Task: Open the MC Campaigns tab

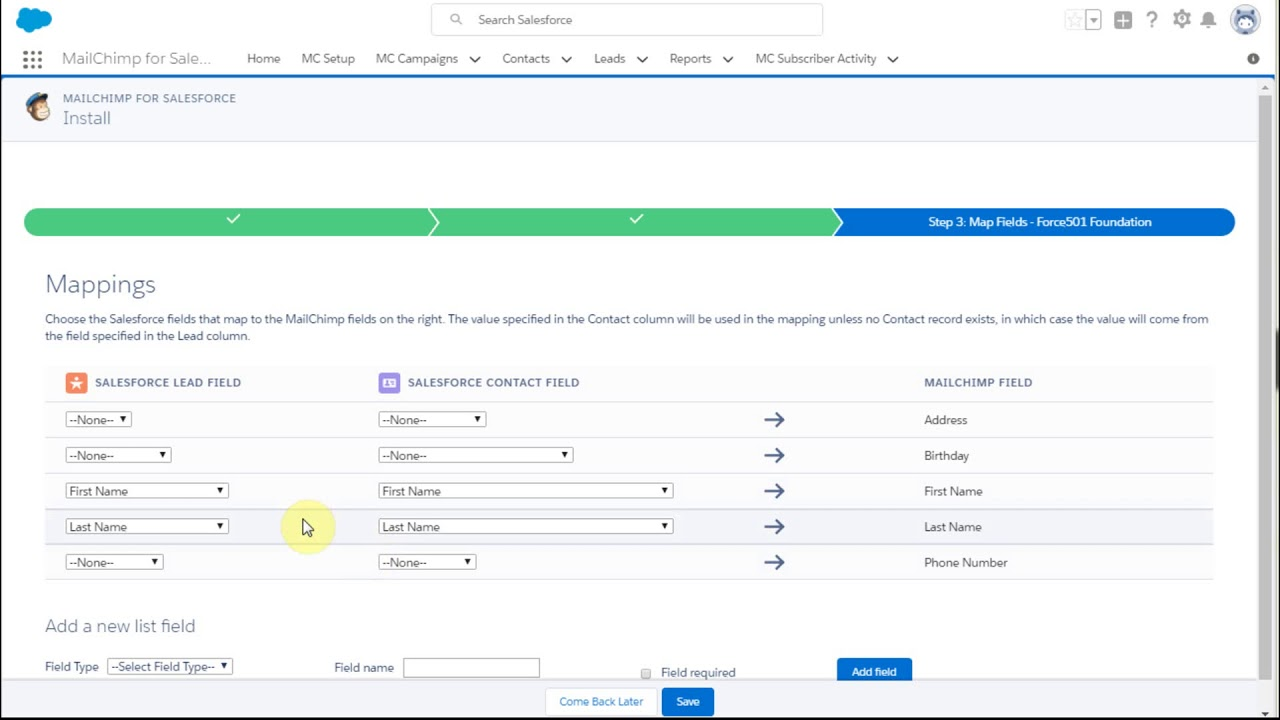Action: [417, 59]
